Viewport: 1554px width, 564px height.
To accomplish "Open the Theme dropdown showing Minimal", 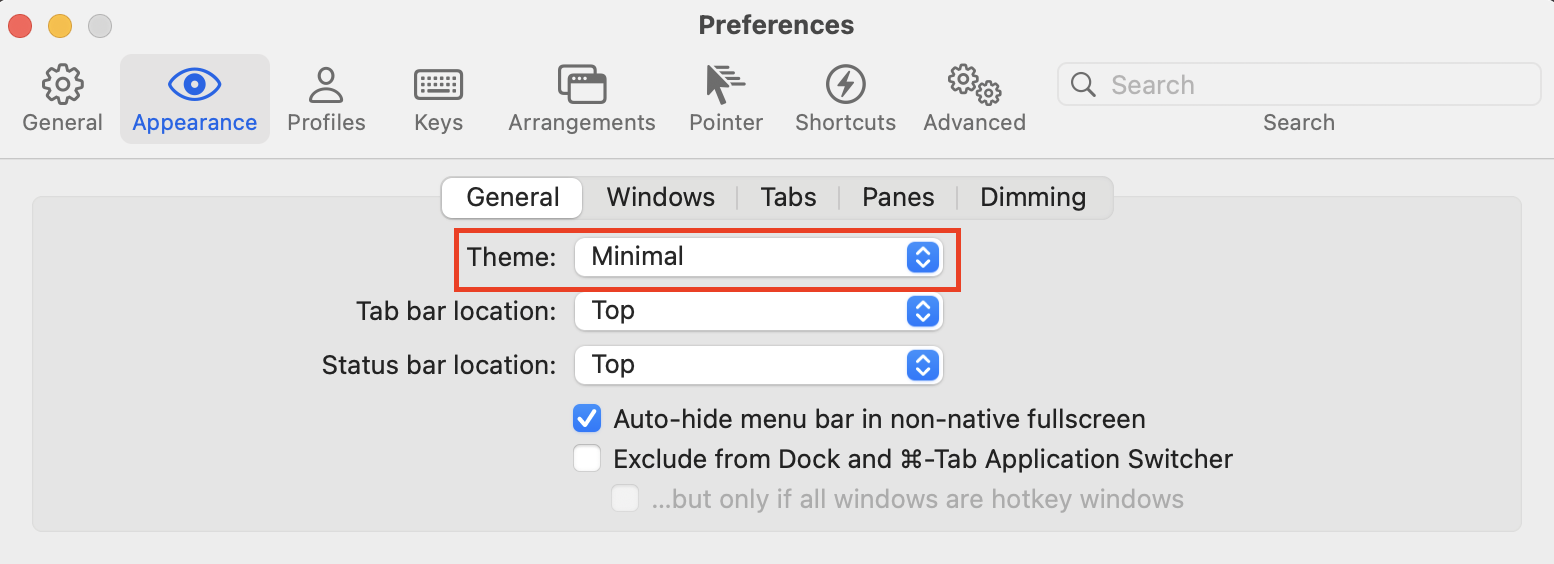I will (x=758, y=257).
